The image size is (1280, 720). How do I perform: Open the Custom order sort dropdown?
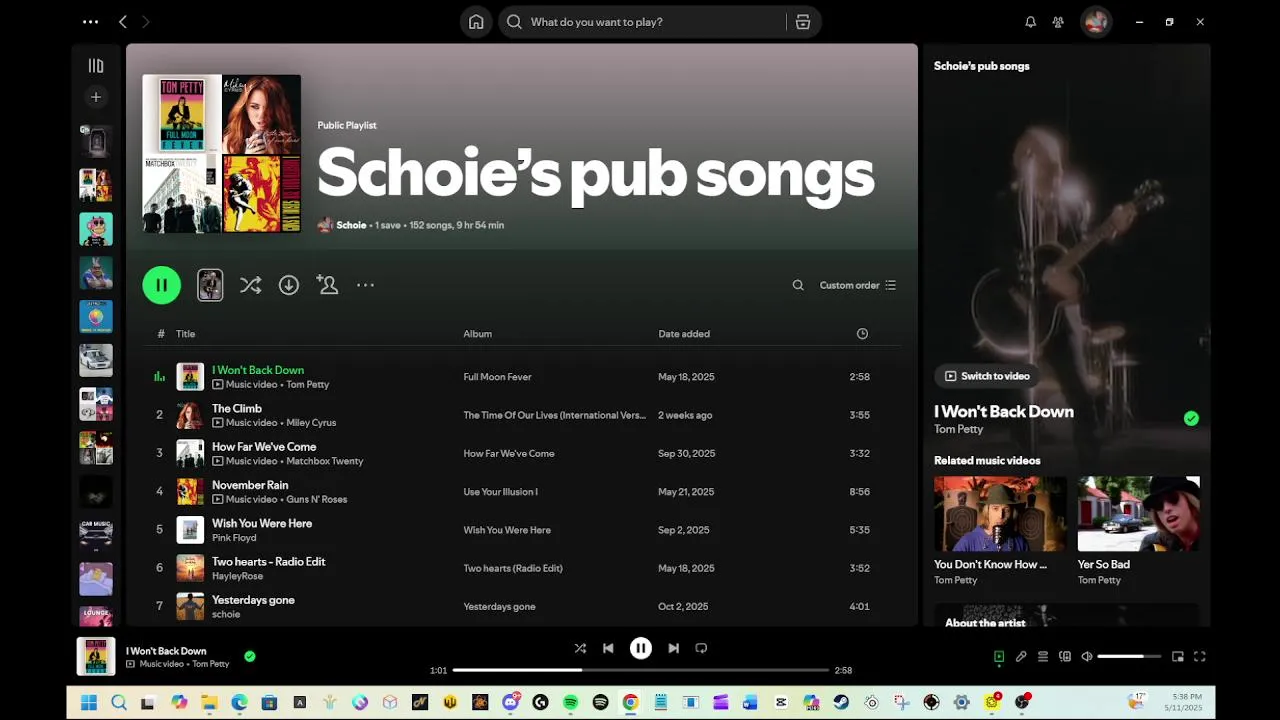click(858, 285)
